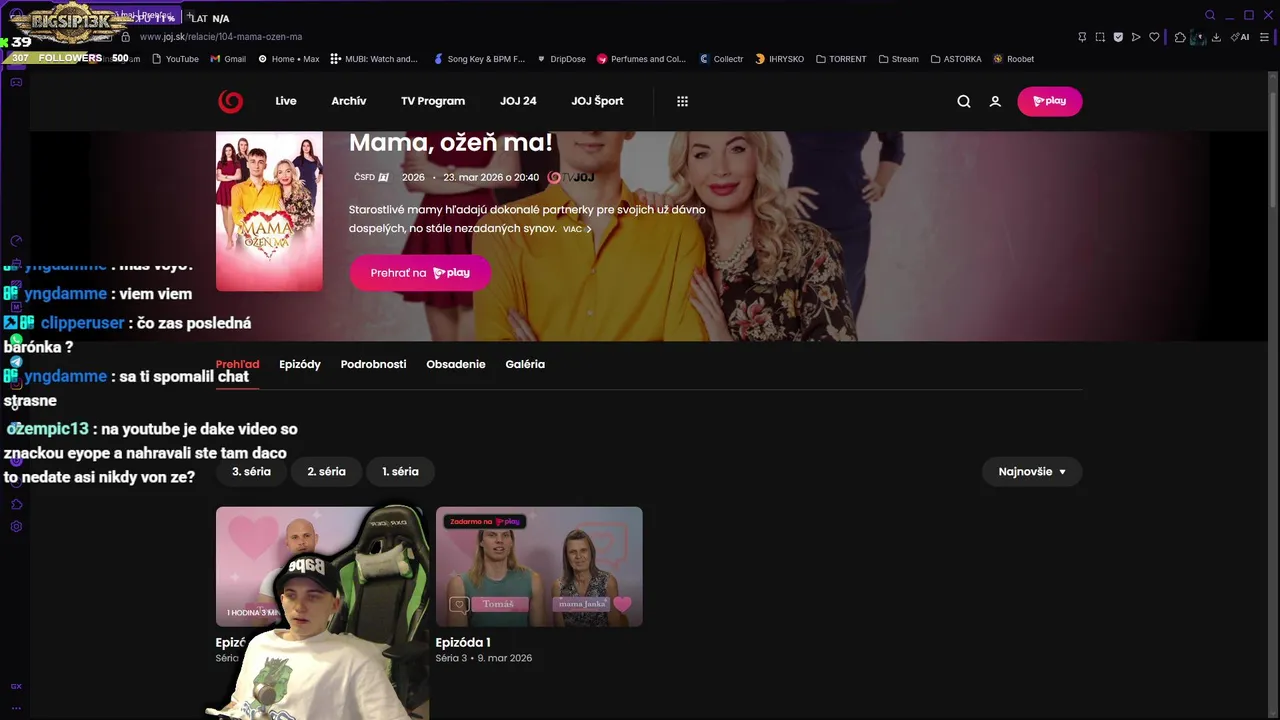The image size is (1280, 720).
Task: Open browser extensions cube icon
Action: 1180,37
